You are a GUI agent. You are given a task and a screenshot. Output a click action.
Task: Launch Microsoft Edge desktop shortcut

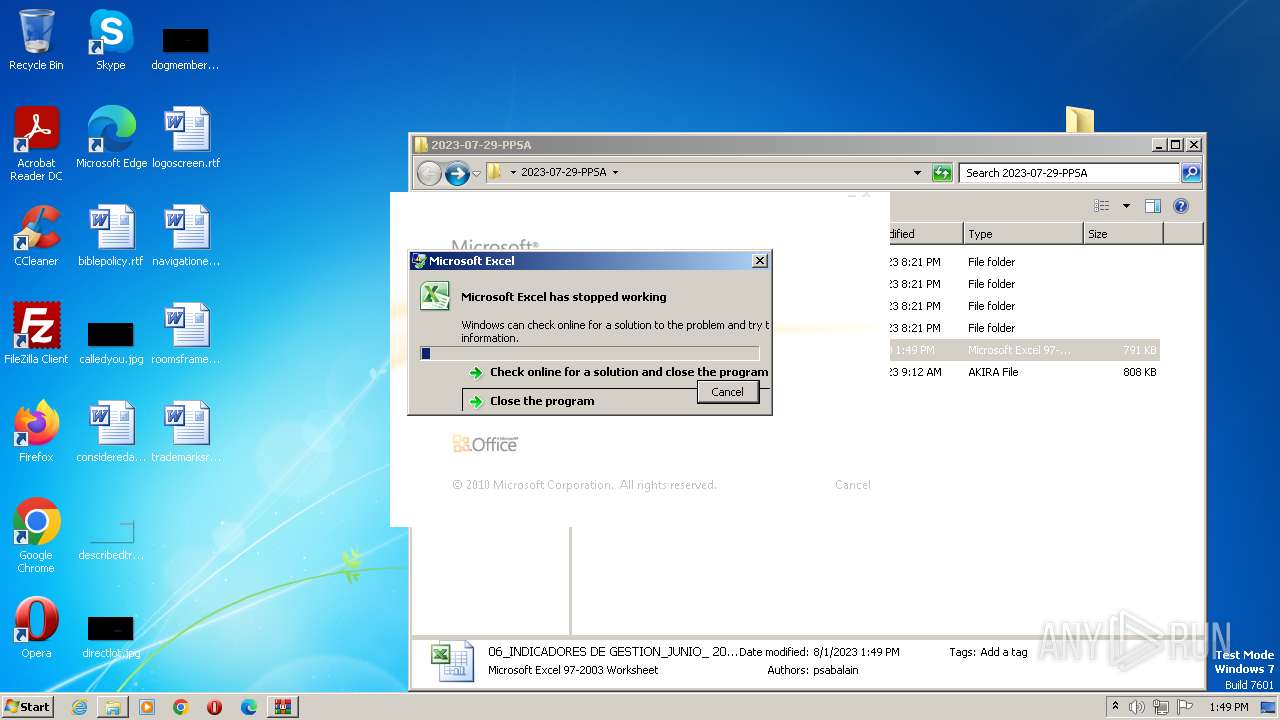(x=111, y=137)
